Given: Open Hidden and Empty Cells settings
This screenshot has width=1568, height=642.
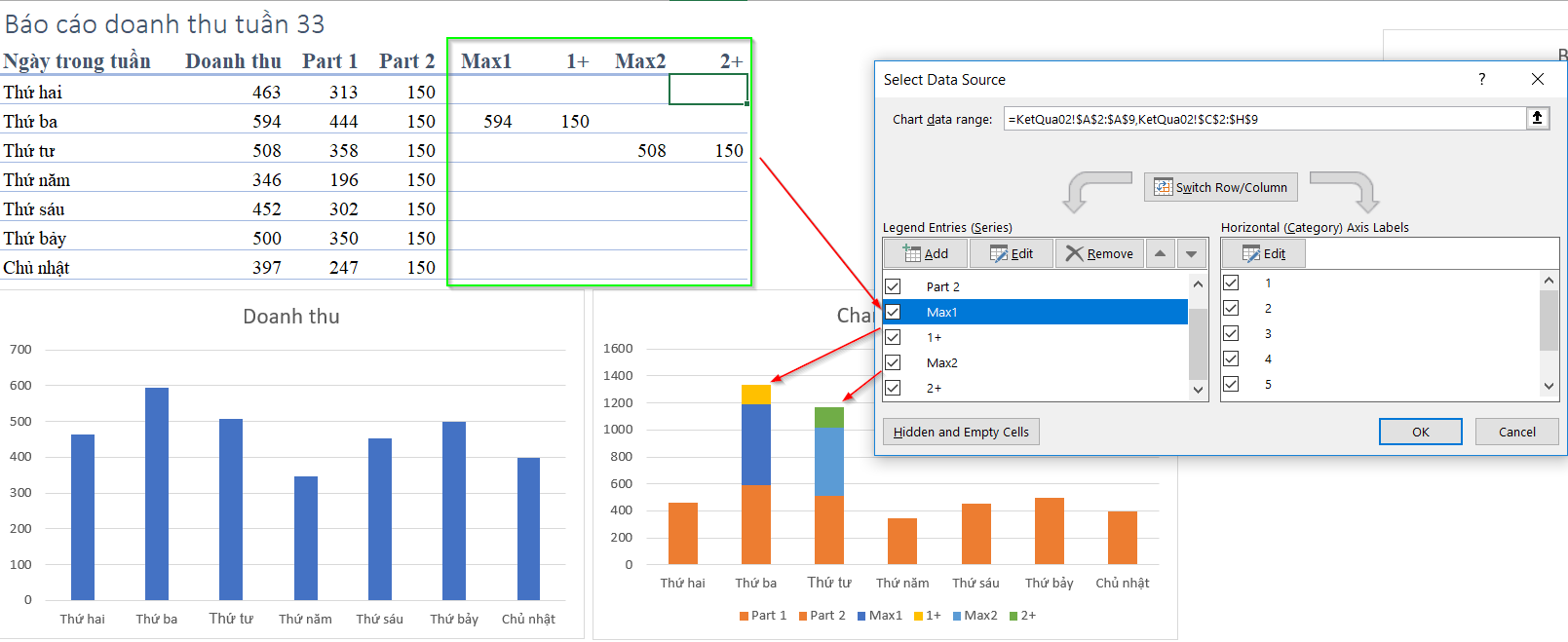Looking at the screenshot, I should point(961,432).
